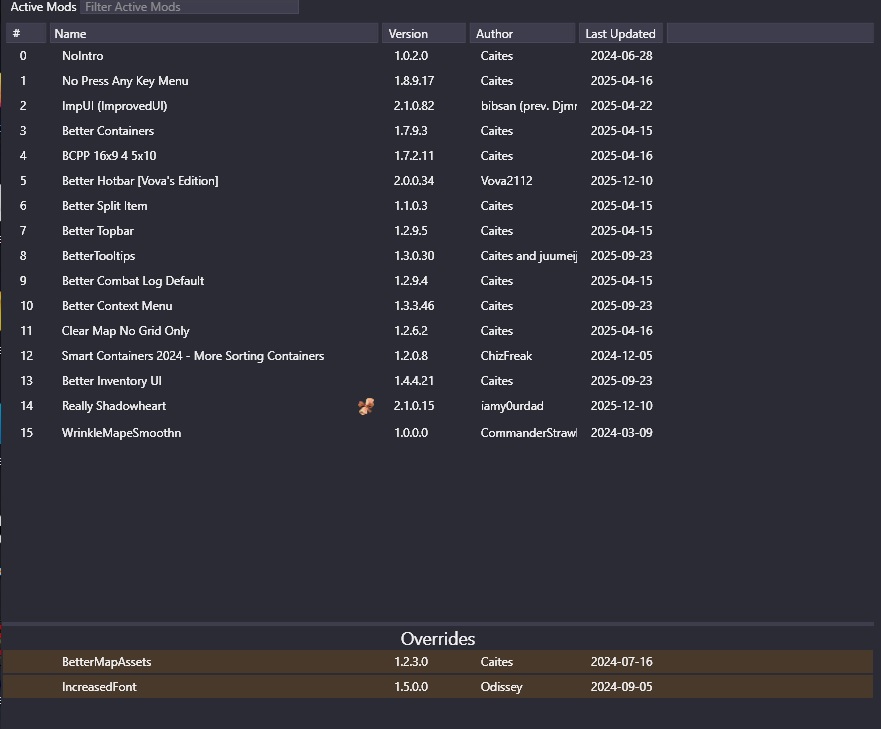The height and width of the screenshot is (729, 881).
Task: Select the WrinkleMapeSmoothn mod
Action: click(438, 433)
